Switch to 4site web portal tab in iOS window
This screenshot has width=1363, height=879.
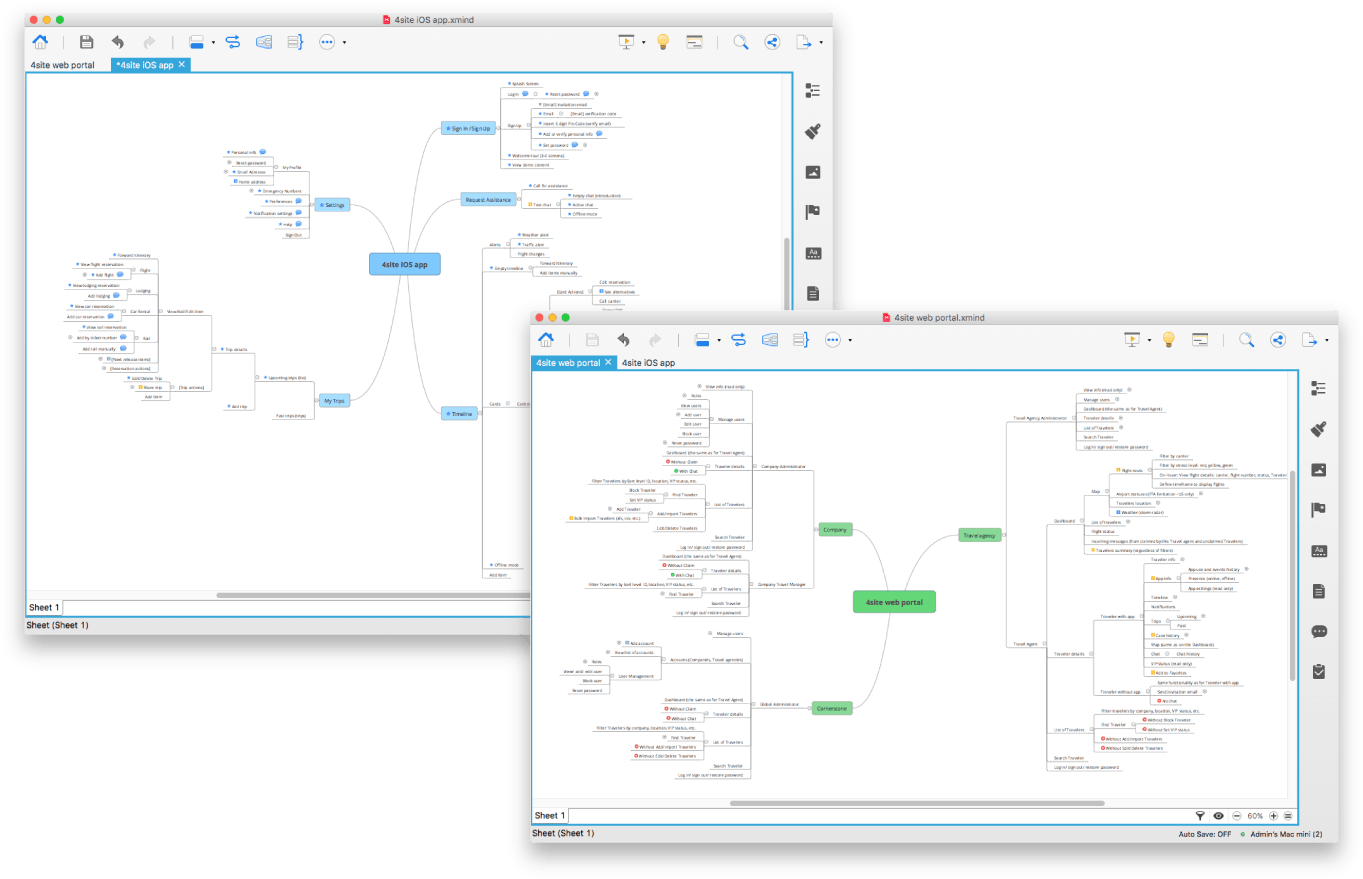tap(63, 65)
